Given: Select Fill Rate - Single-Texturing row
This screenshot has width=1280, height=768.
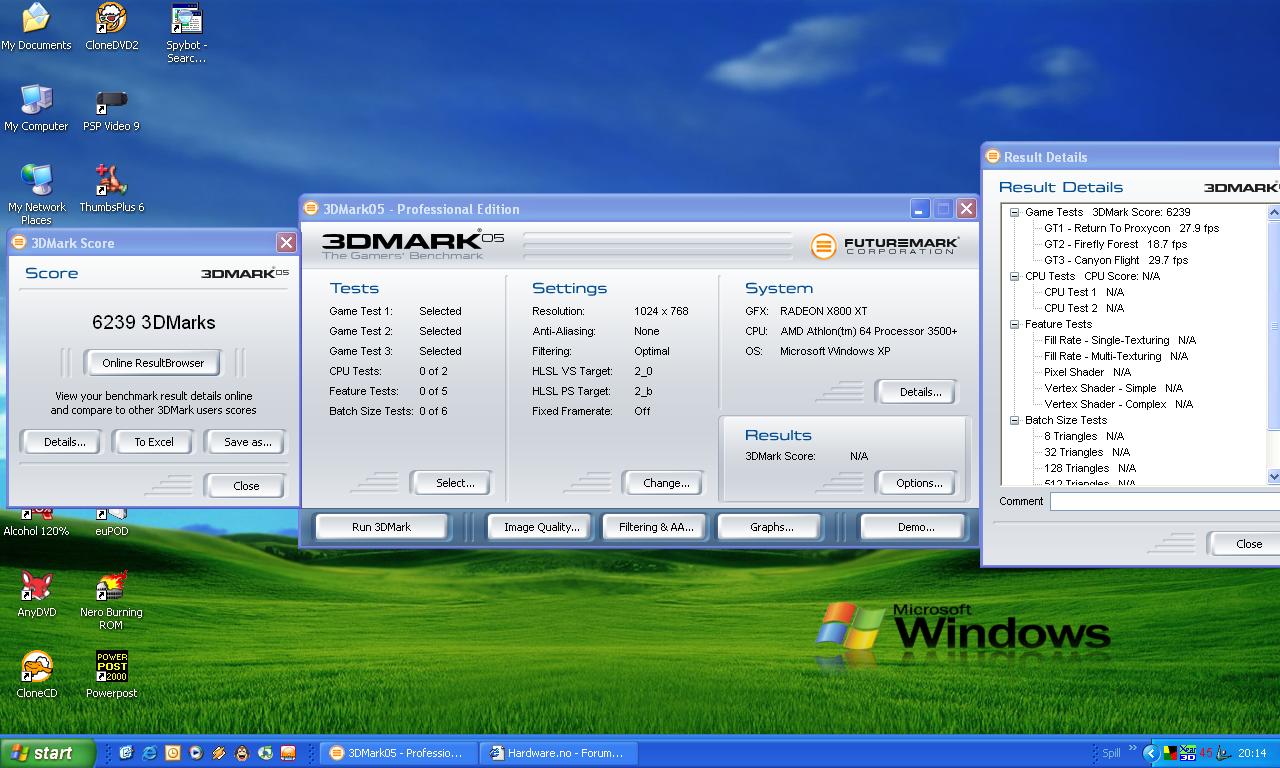Looking at the screenshot, I should click(1120, 340).
